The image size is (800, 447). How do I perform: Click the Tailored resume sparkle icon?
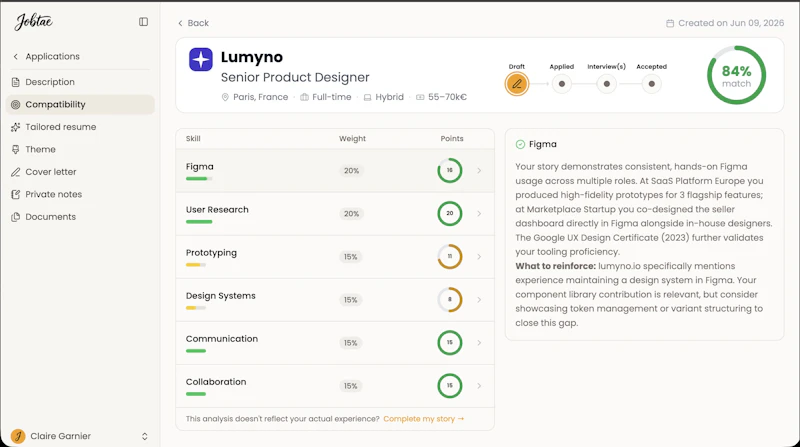click(x=15, y=127)
